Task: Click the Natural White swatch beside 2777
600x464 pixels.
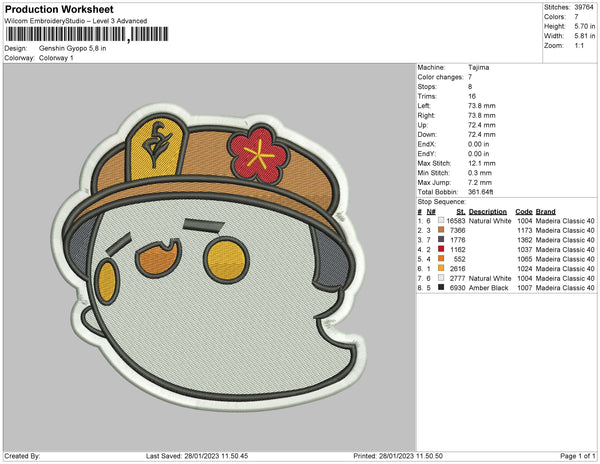Action: 441,278
